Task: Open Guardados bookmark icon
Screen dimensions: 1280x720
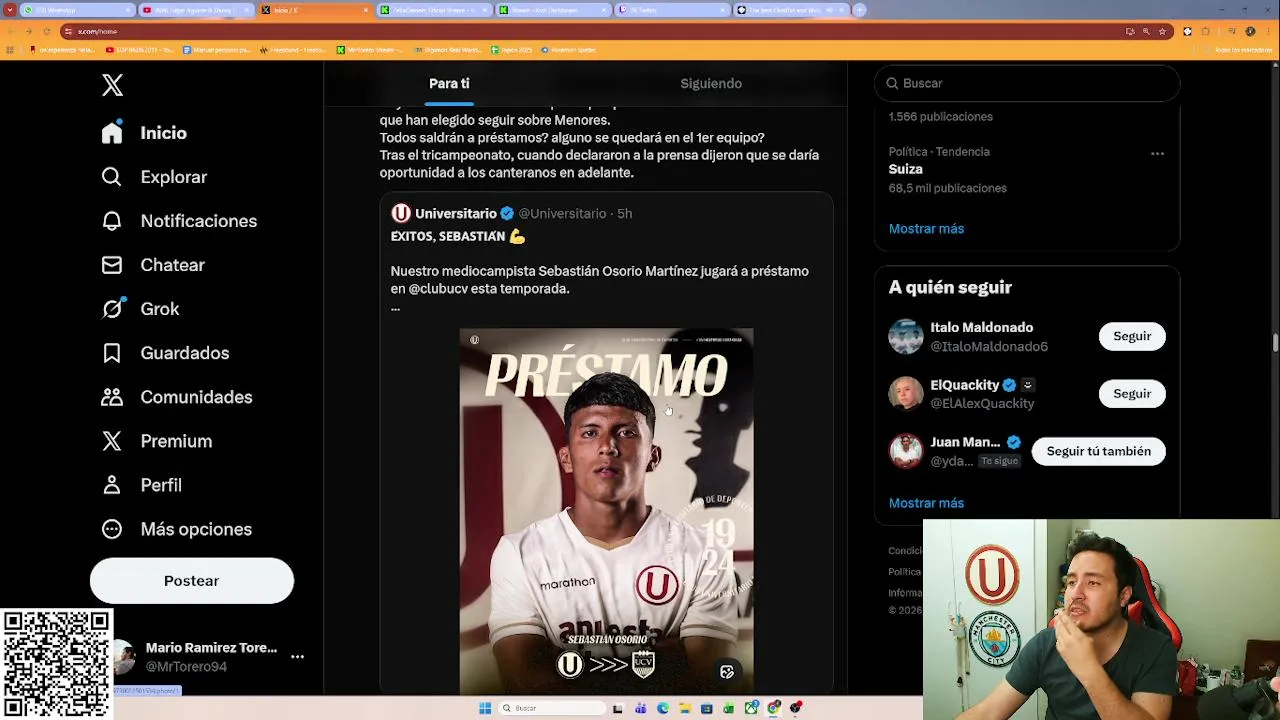Action: coord(112,353)
